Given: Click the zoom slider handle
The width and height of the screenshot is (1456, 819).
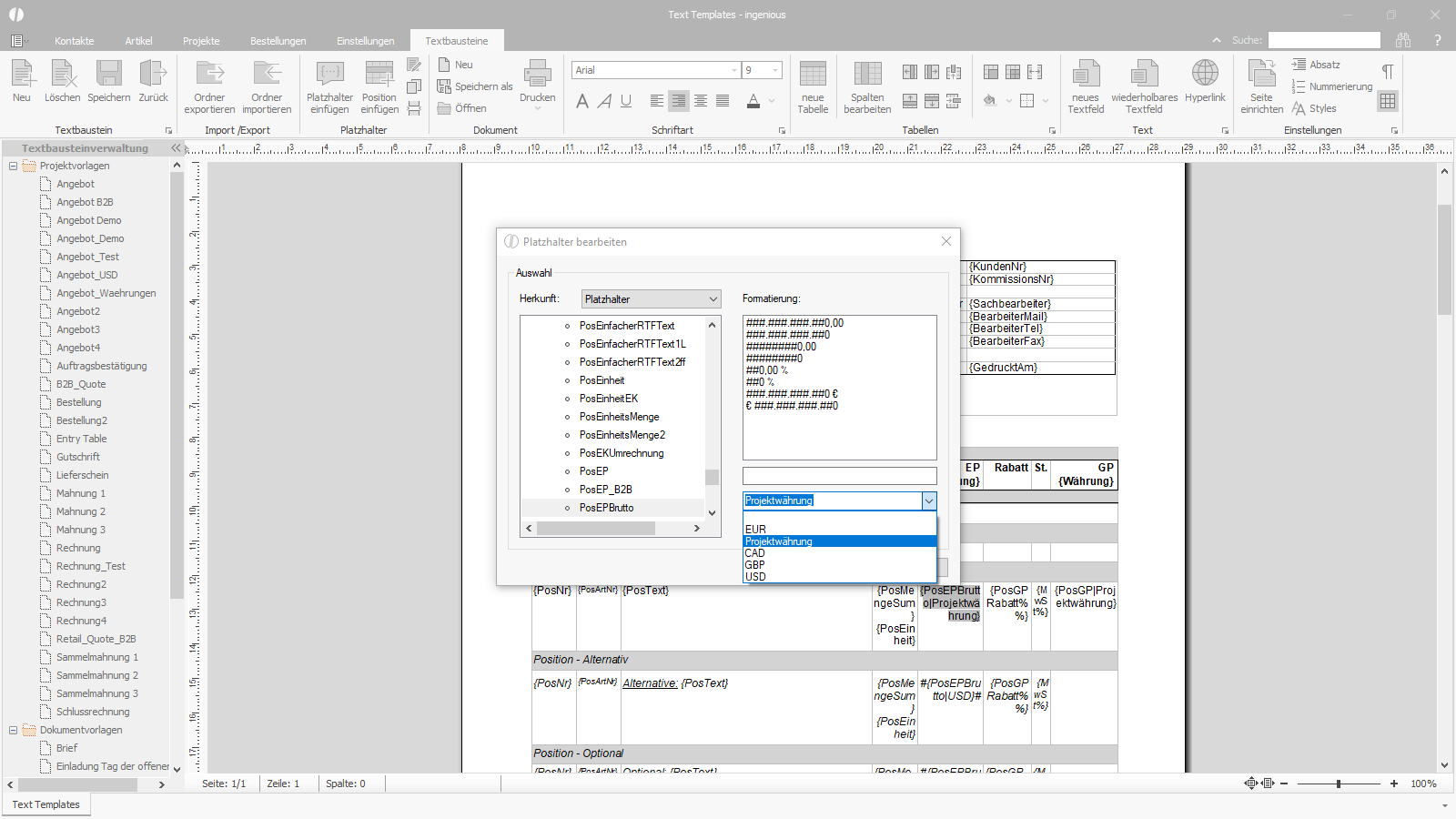Looking at the screenshot, I should tap(1339, 784).
